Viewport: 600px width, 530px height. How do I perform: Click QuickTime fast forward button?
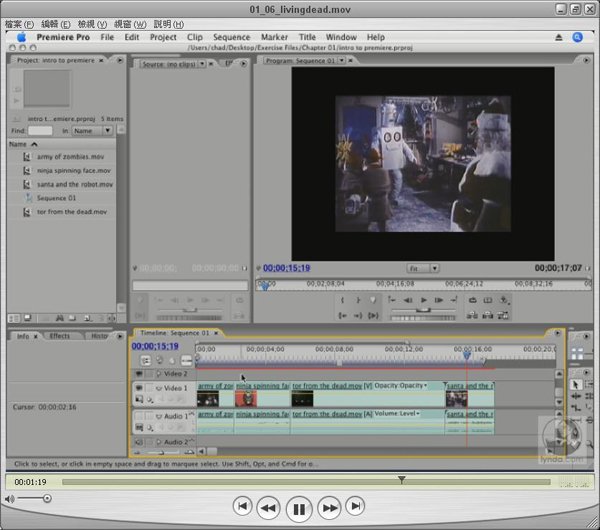tap(329, 508)
